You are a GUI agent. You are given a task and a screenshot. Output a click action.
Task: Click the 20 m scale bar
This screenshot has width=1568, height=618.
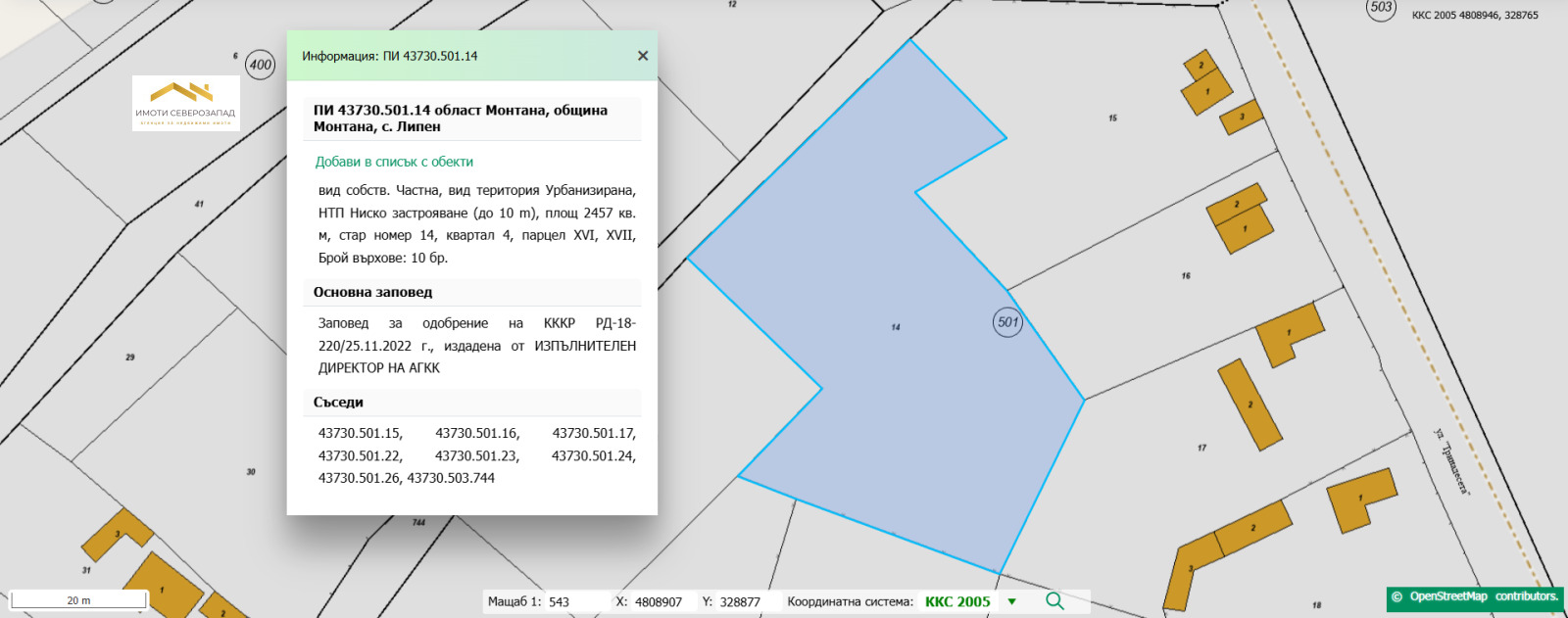click(x=78, y=600)
